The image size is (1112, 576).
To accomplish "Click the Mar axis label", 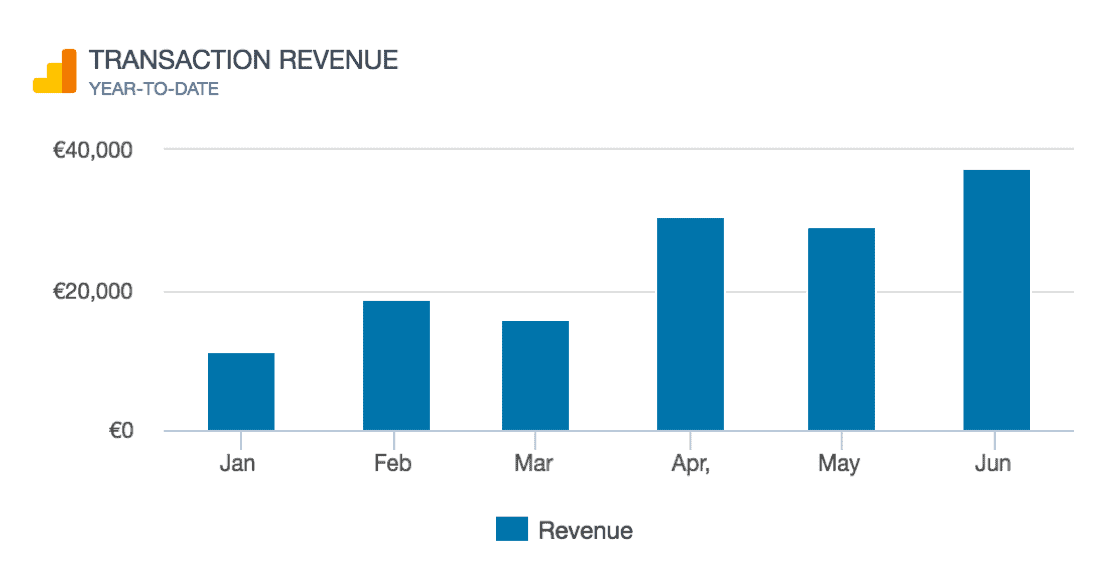I will point(533,463).
